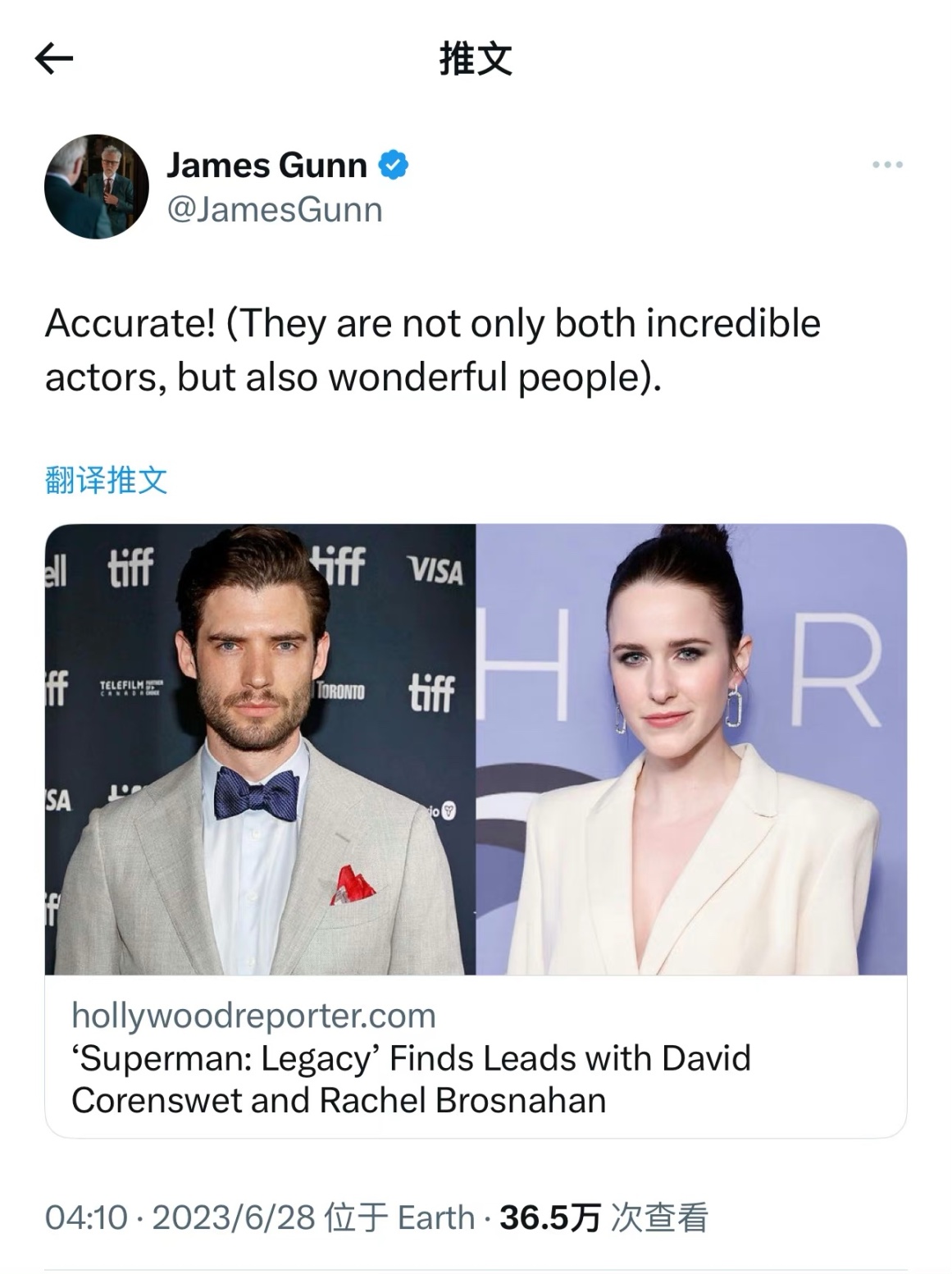
Task: Tap 翻译推文 to translate the tweet
Action: pyautogui.click(x=106, y=480)
